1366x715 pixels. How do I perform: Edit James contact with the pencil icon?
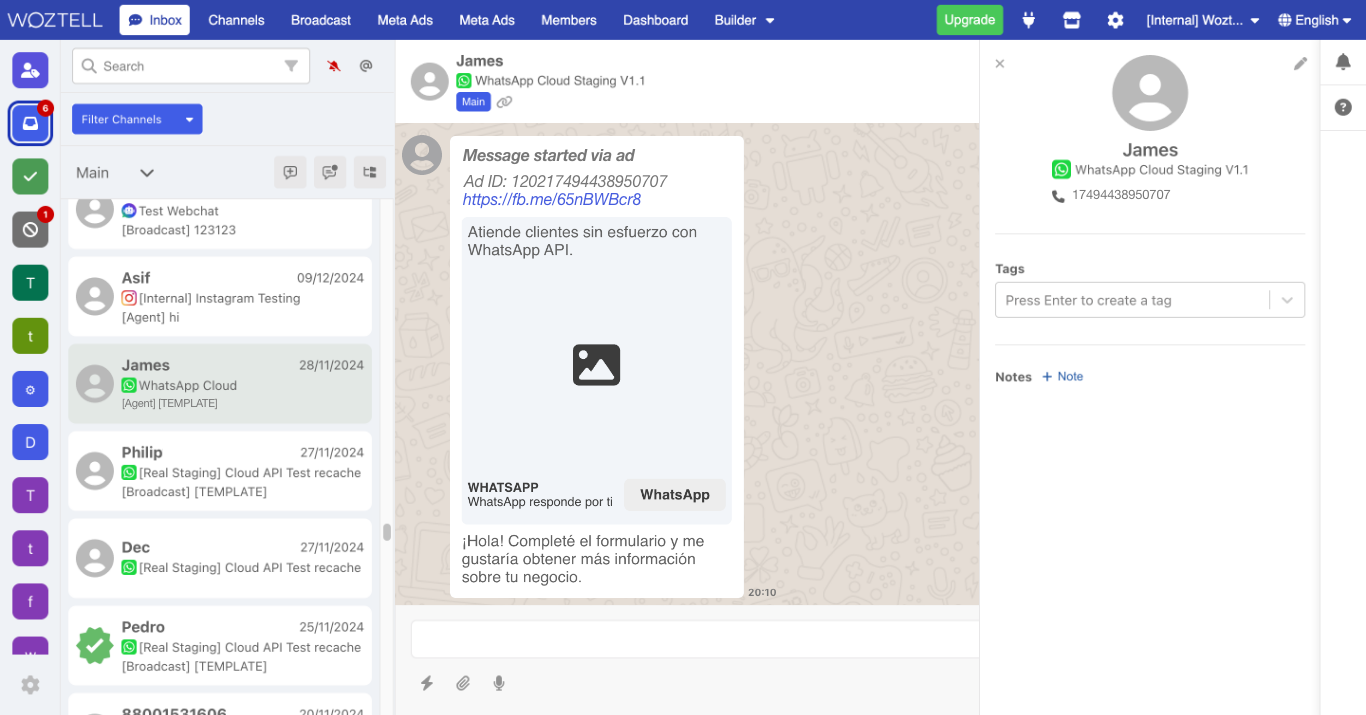(1300, 63)
